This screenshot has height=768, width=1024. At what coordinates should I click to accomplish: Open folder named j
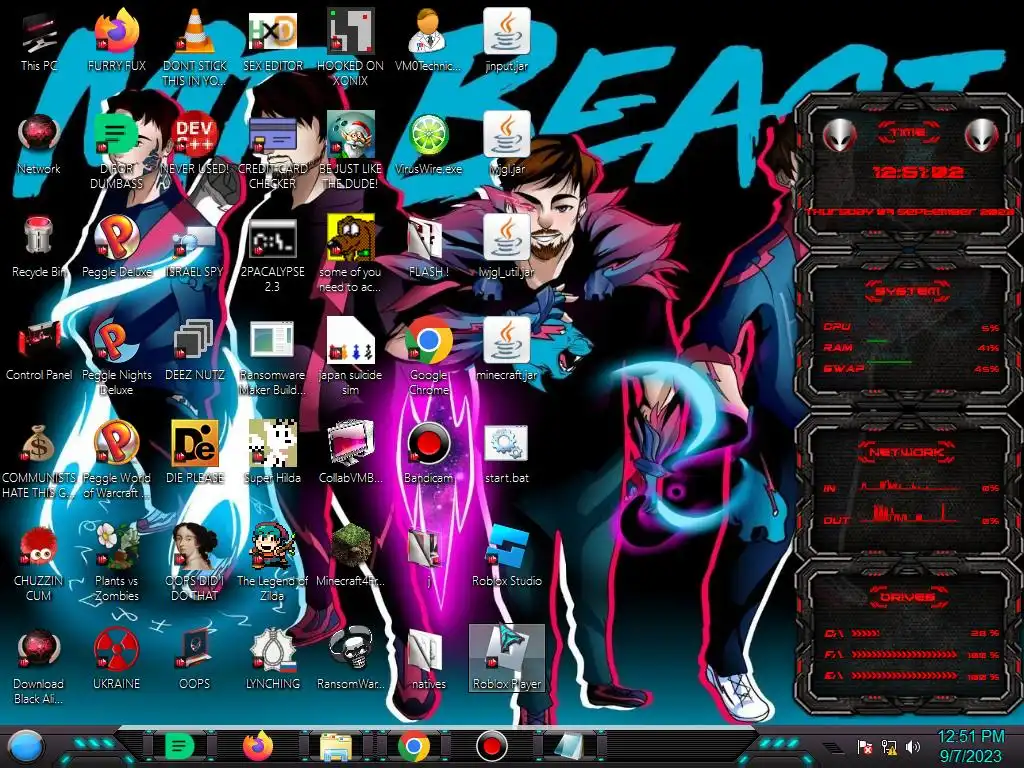tap(428, 555)
